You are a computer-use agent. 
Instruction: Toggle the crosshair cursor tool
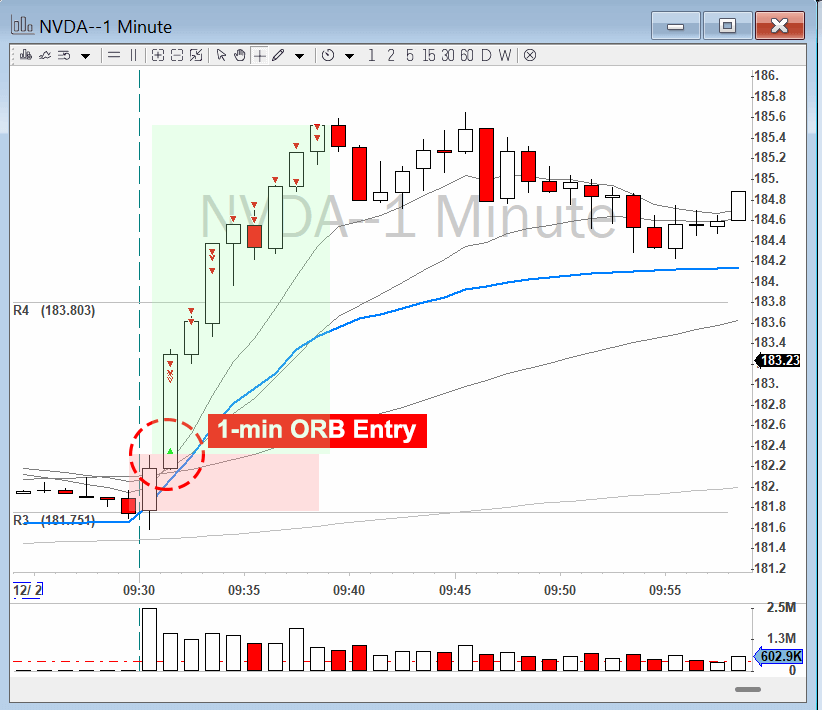260,55
